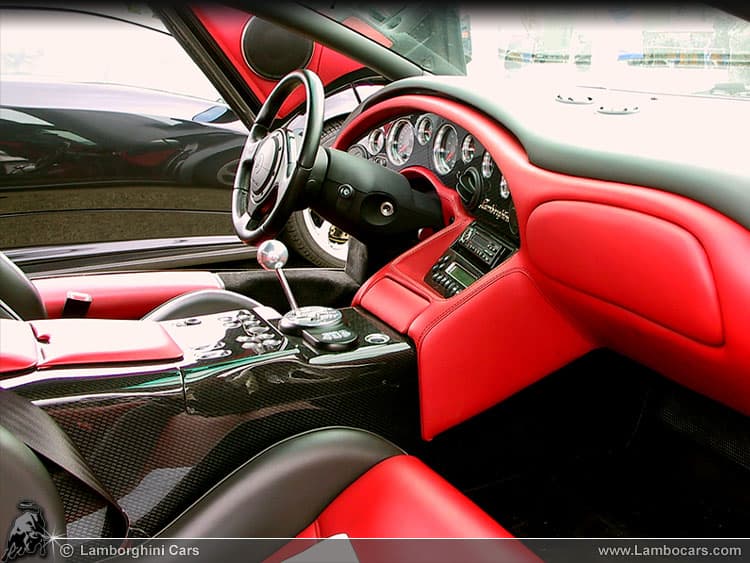Click the red leather armrest lid

[105, 342]
